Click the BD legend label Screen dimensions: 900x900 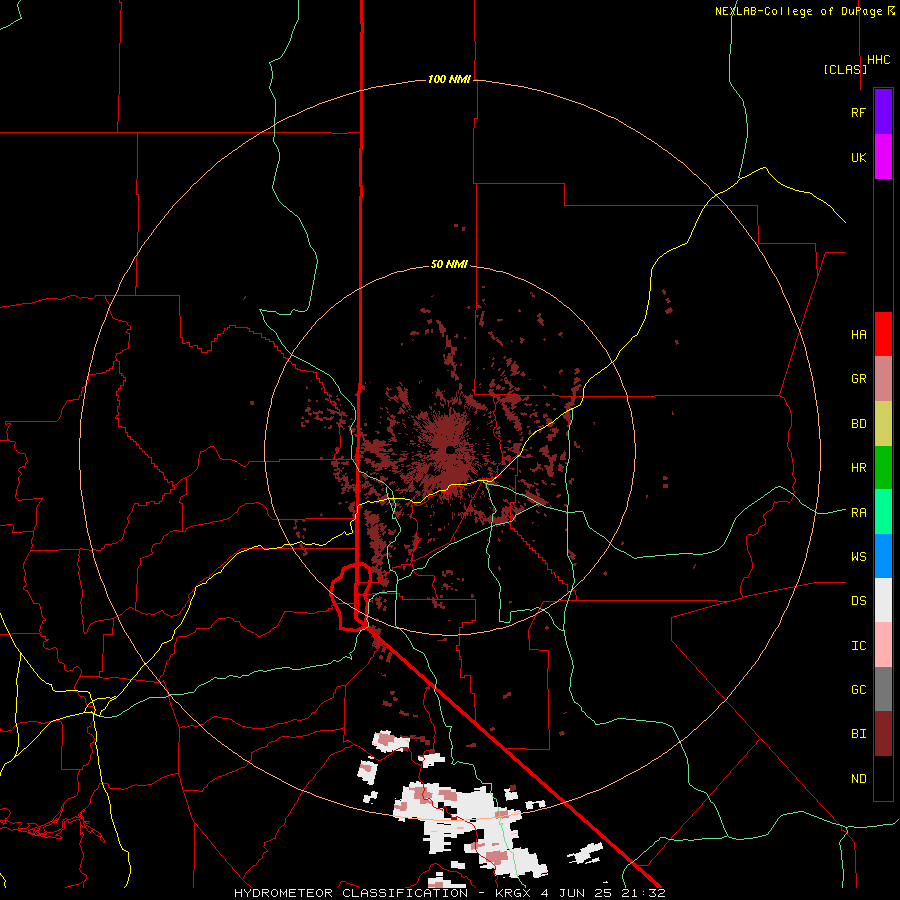coord(858,424)
